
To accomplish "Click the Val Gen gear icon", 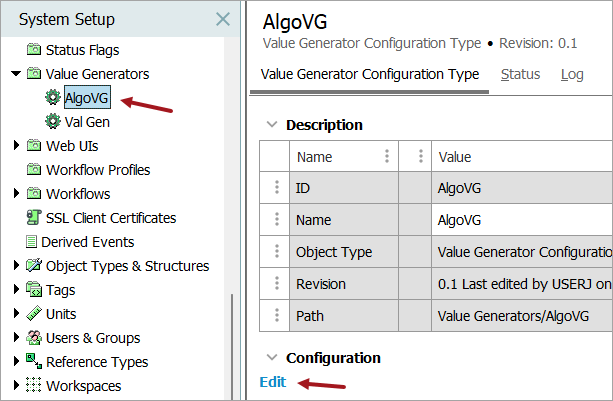I will pos(53,122).
